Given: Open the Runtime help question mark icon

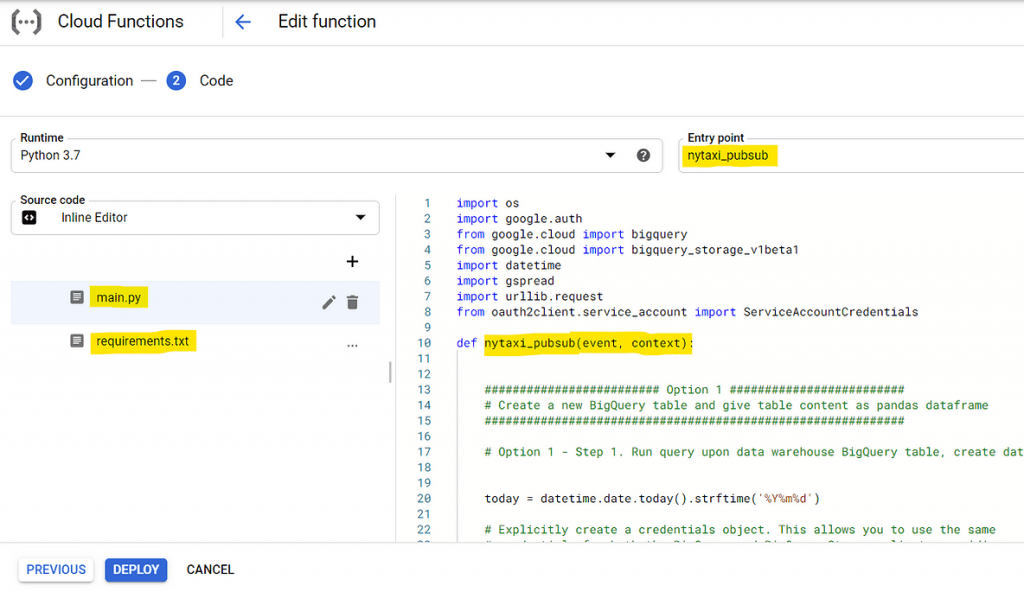Looking at the screenshot, I should click(643, 156).
